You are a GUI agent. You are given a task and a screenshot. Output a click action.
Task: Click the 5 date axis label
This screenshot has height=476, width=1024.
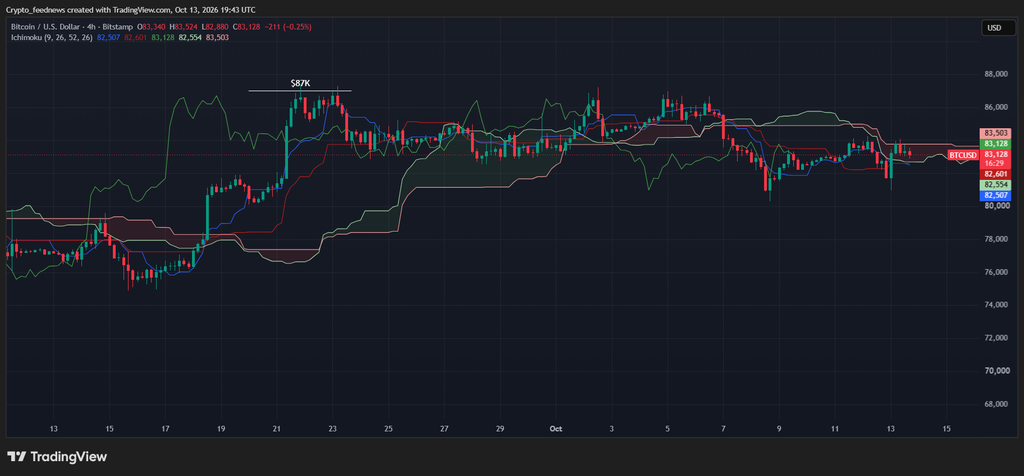[667, 429]
